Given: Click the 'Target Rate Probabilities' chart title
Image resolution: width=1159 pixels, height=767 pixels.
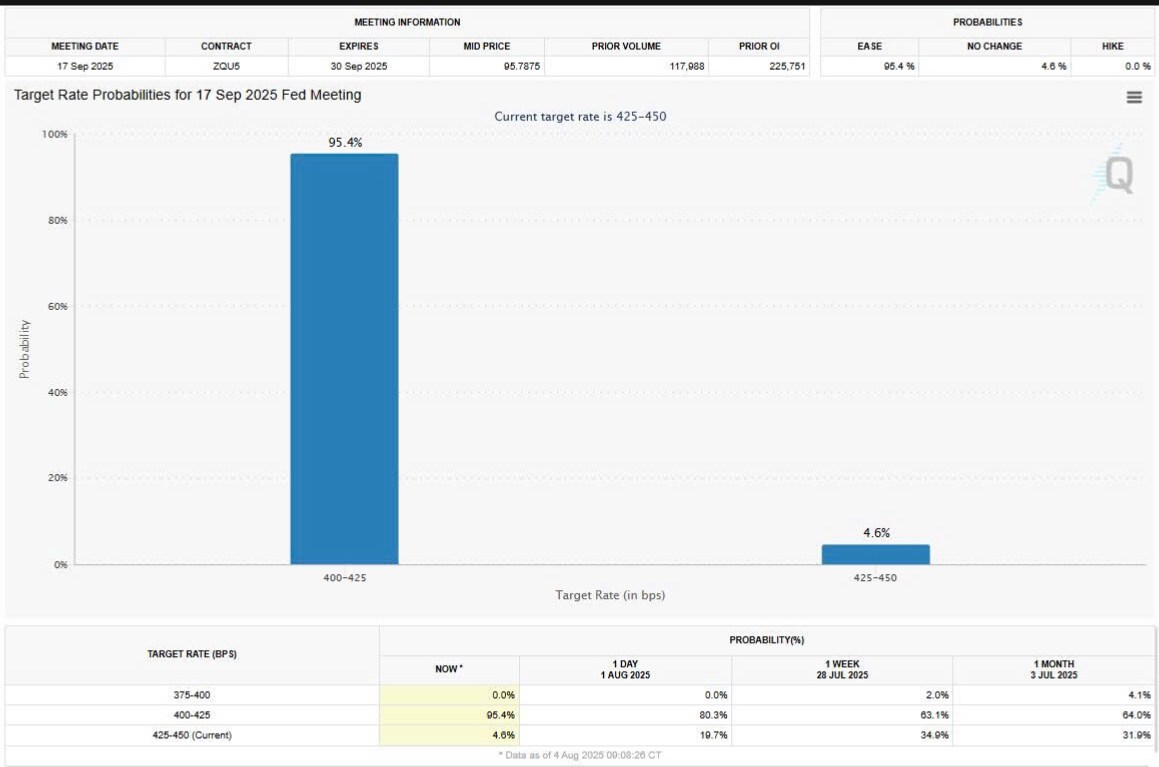Looking at the screenshot, I should [x=188, y=95].
